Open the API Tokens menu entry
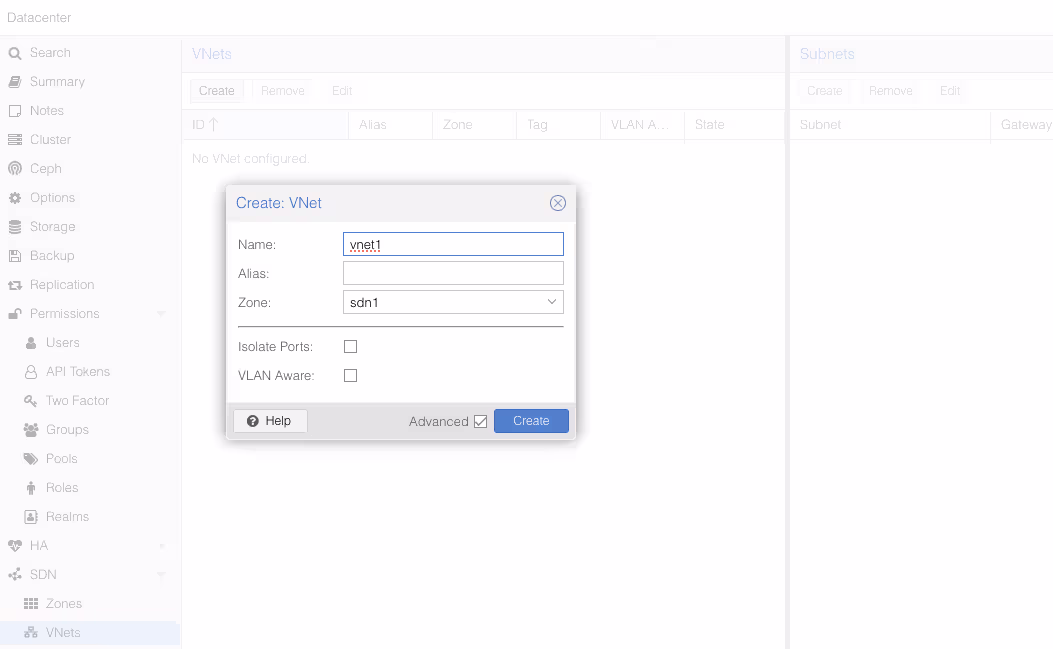Image resolution: width=1053 pixels, height=649 pixels. [x=77, y=372]
